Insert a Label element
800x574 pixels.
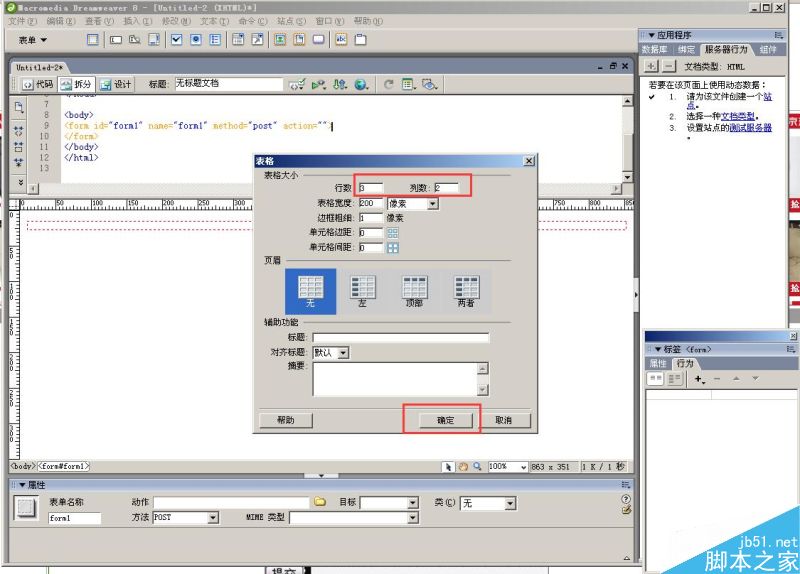point(341,40)
